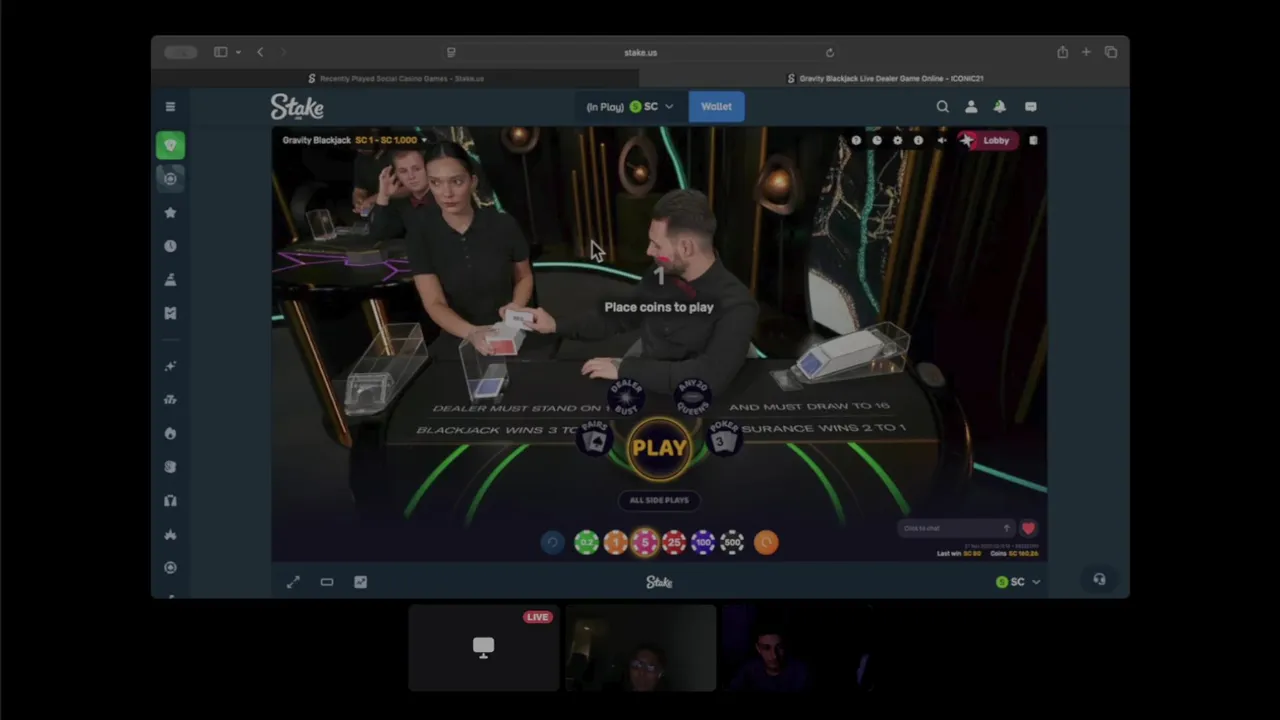Viewport: 1280px width, 720px height.
Task: Open the user profile icon
Action: 971,107
